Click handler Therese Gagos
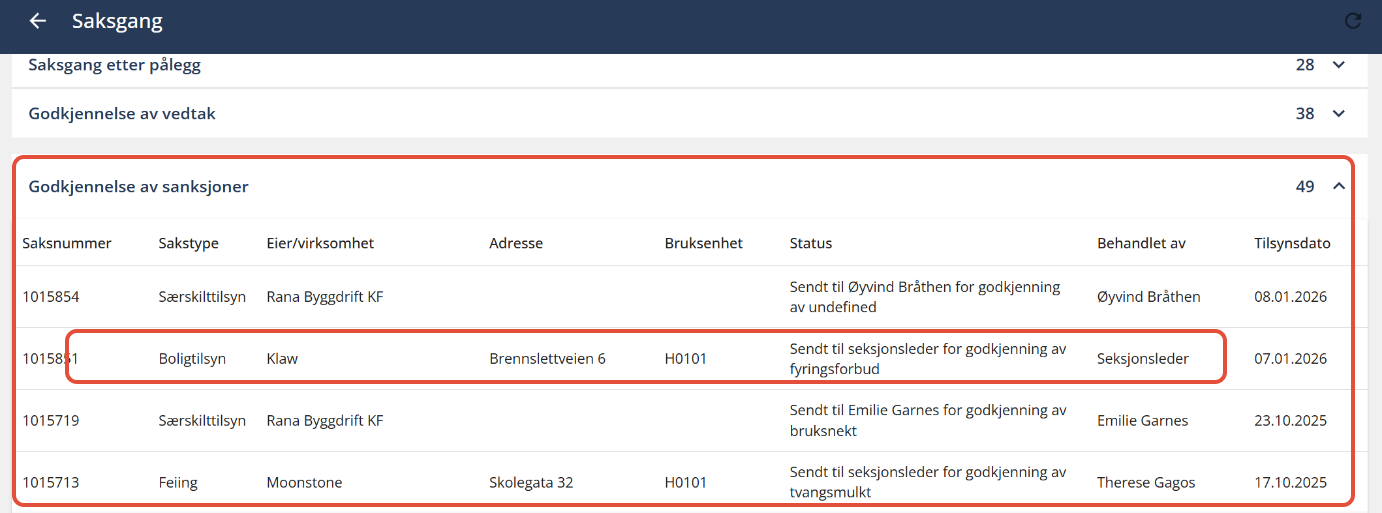Screen dimensions: 1382x513 click(1146, 483)
